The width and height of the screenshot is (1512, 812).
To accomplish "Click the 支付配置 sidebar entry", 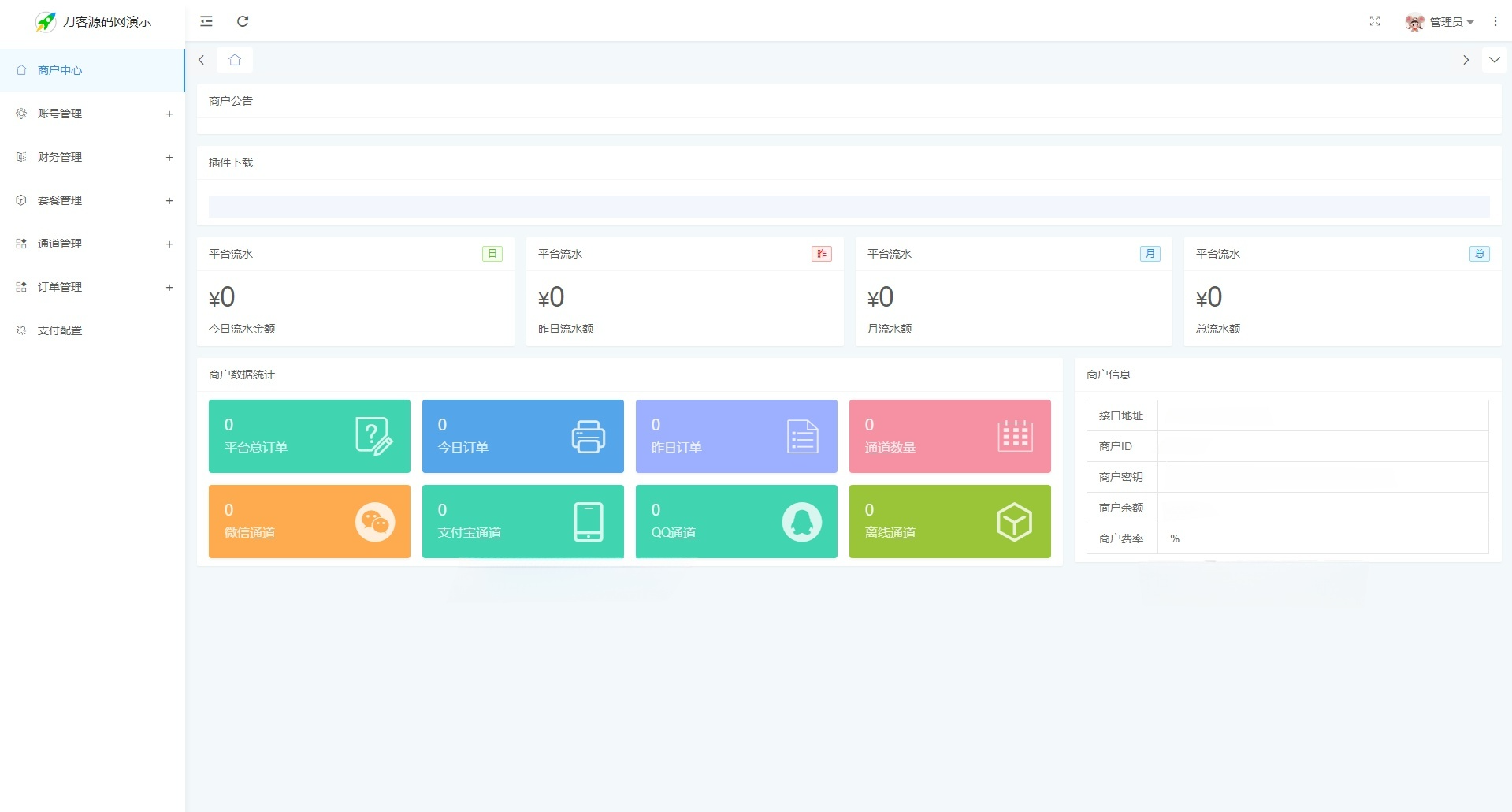I will tap(59, 330).
